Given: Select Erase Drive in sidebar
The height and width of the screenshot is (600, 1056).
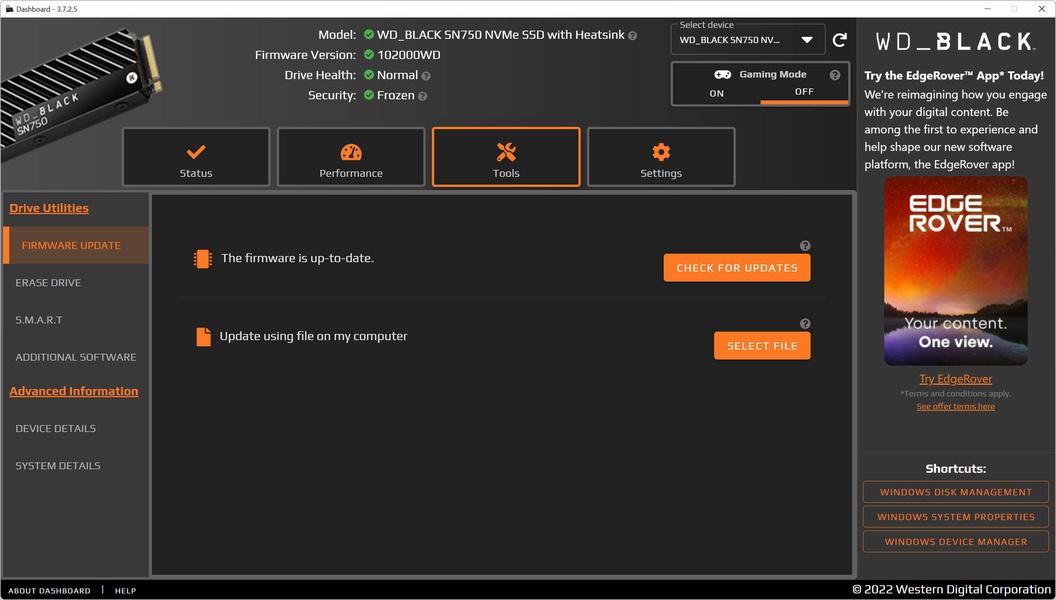Looking at the screenshot, I should [48, 283].
